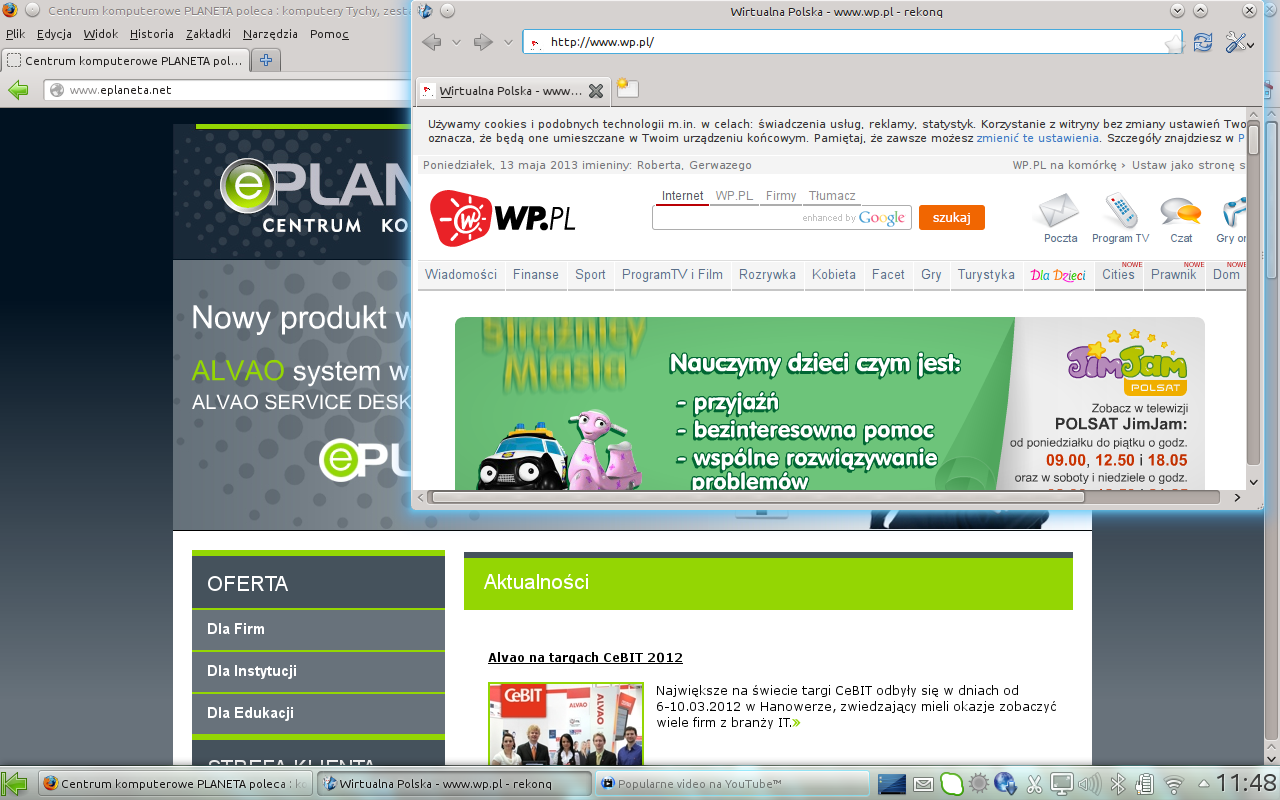Image resolution: width=1280 pixels, height=800 pixels.
Task: Reload the wp.pl page in rekonq
Action: coord(1203,42)
